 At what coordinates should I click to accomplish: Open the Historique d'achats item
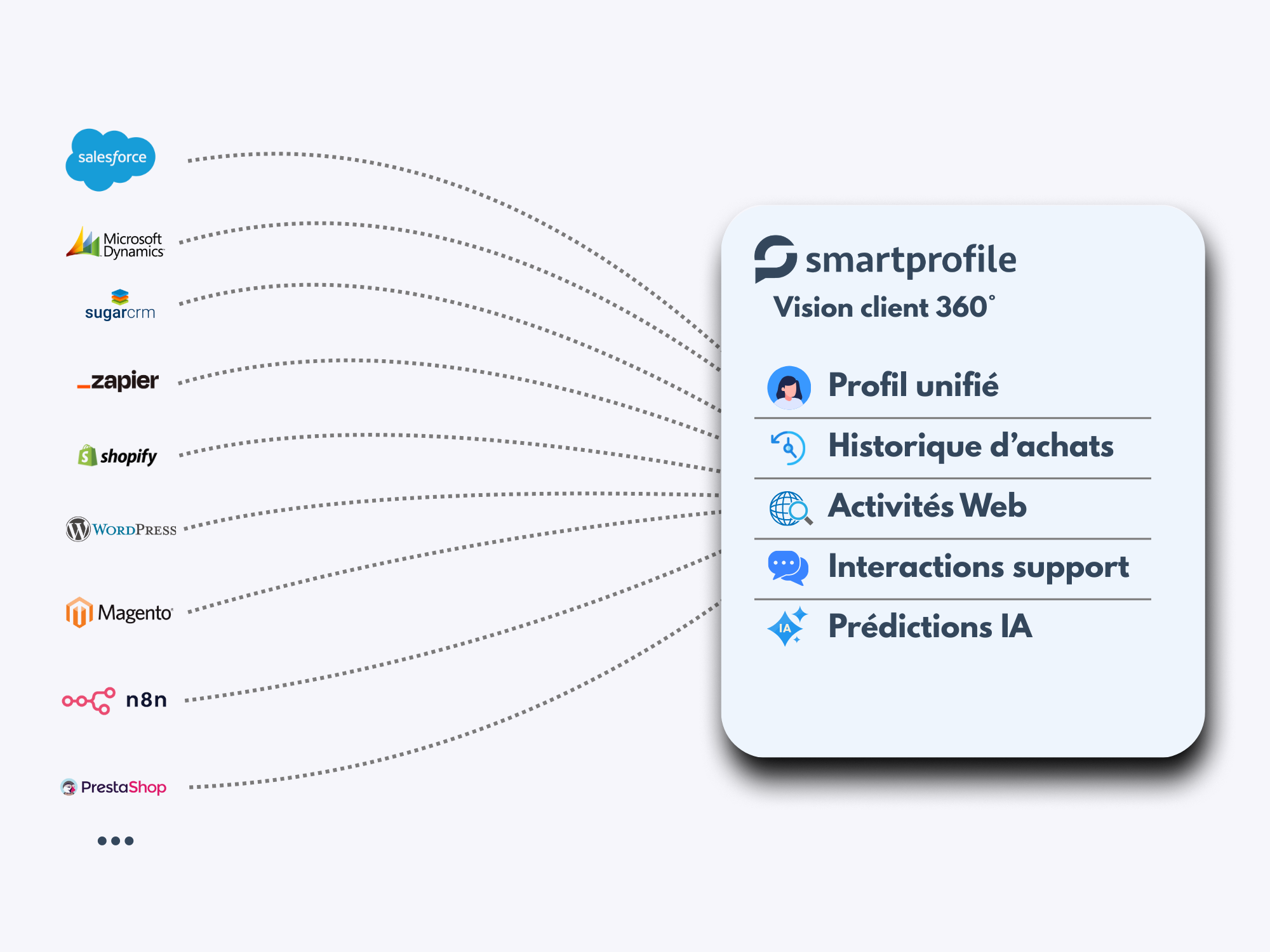pos(970,446)
